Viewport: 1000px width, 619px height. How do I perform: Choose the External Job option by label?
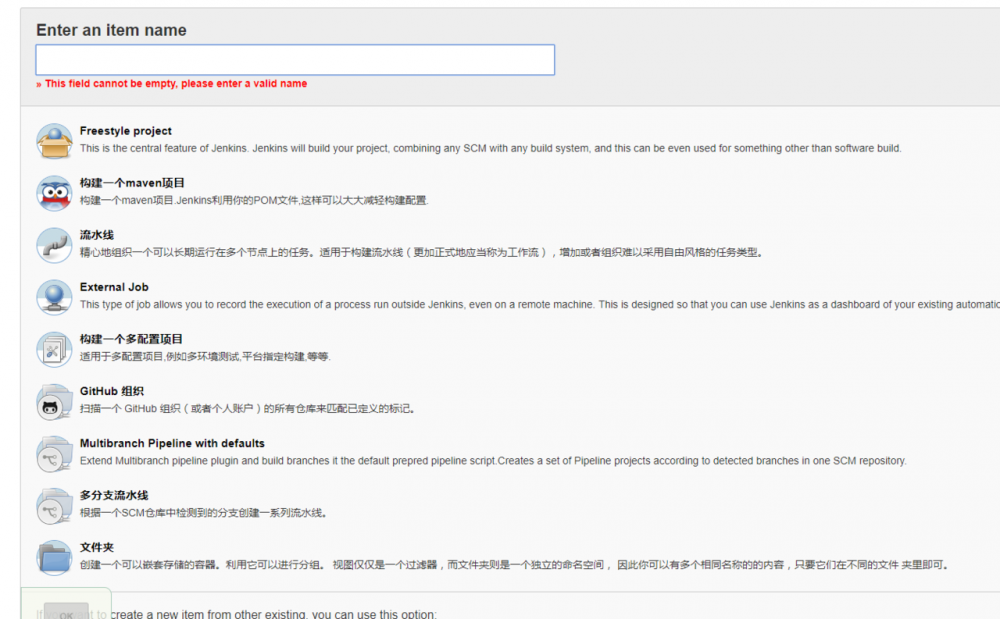[111, 287]
